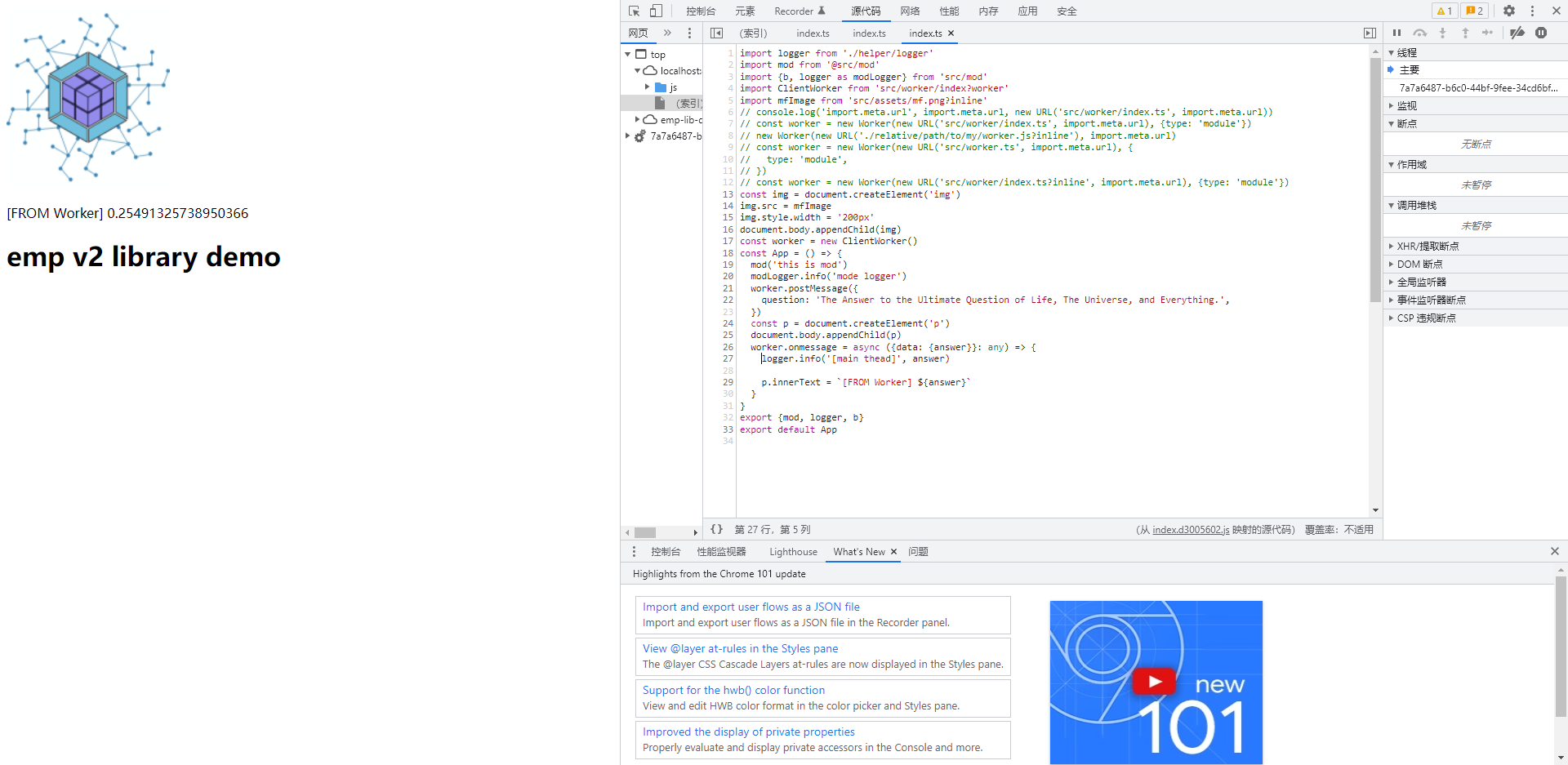Viewport: 1568px width, 765px height.
Task: Click the pretty-print braces icon
Action: pyautogui.click(x=716, y=529)
